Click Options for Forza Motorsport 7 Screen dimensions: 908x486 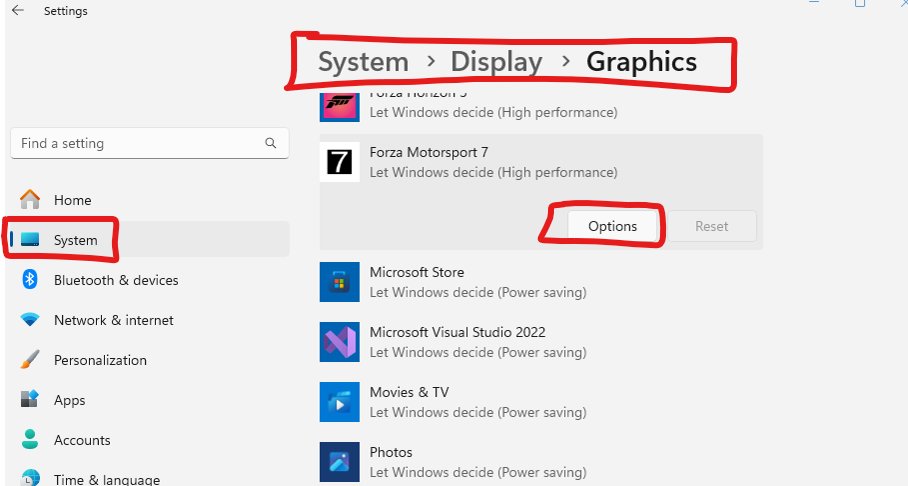pos(612,226)
